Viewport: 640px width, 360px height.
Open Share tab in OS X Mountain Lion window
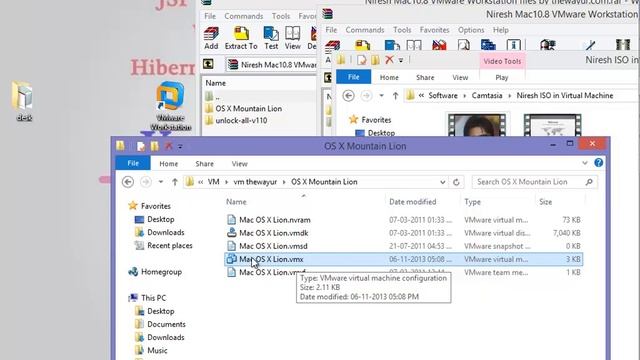click(204, 164)
